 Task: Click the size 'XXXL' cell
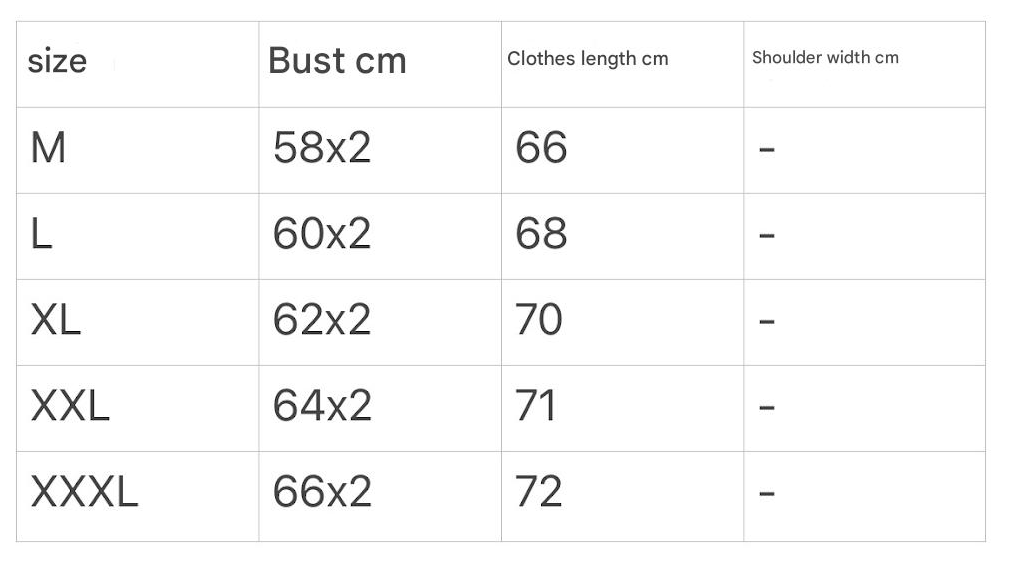84,492
